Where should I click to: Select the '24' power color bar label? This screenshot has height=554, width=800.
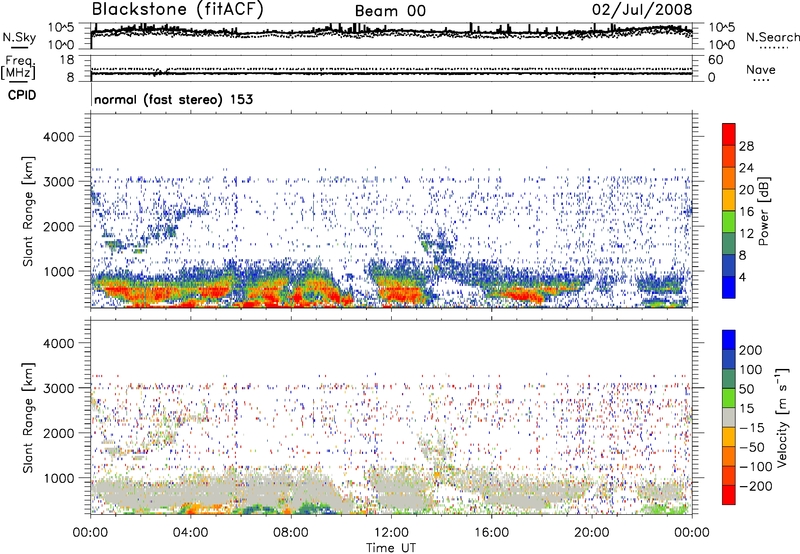(x=746, y=168)
